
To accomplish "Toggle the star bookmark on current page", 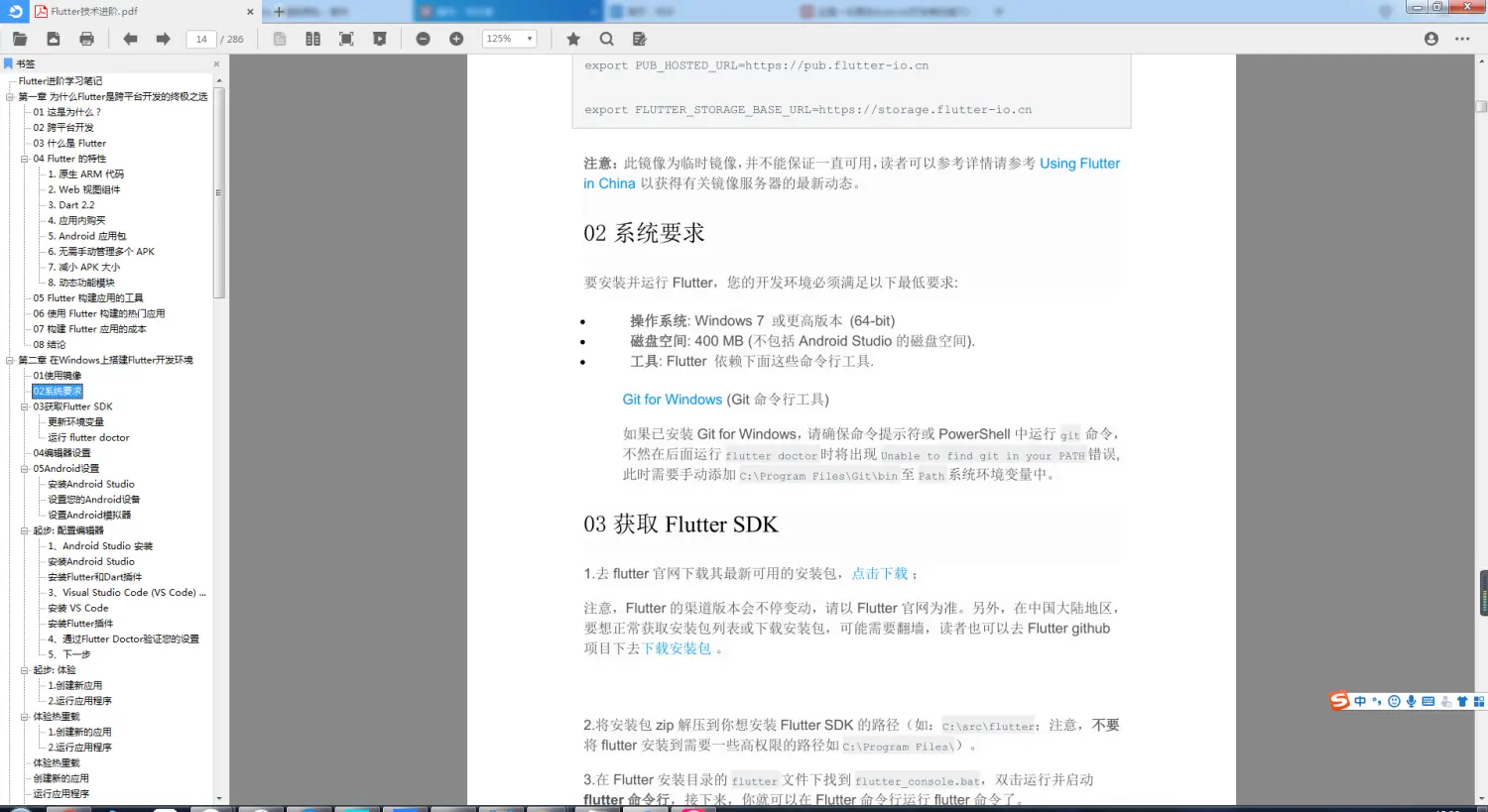I will pyautogui.click(x=573, y=39).
